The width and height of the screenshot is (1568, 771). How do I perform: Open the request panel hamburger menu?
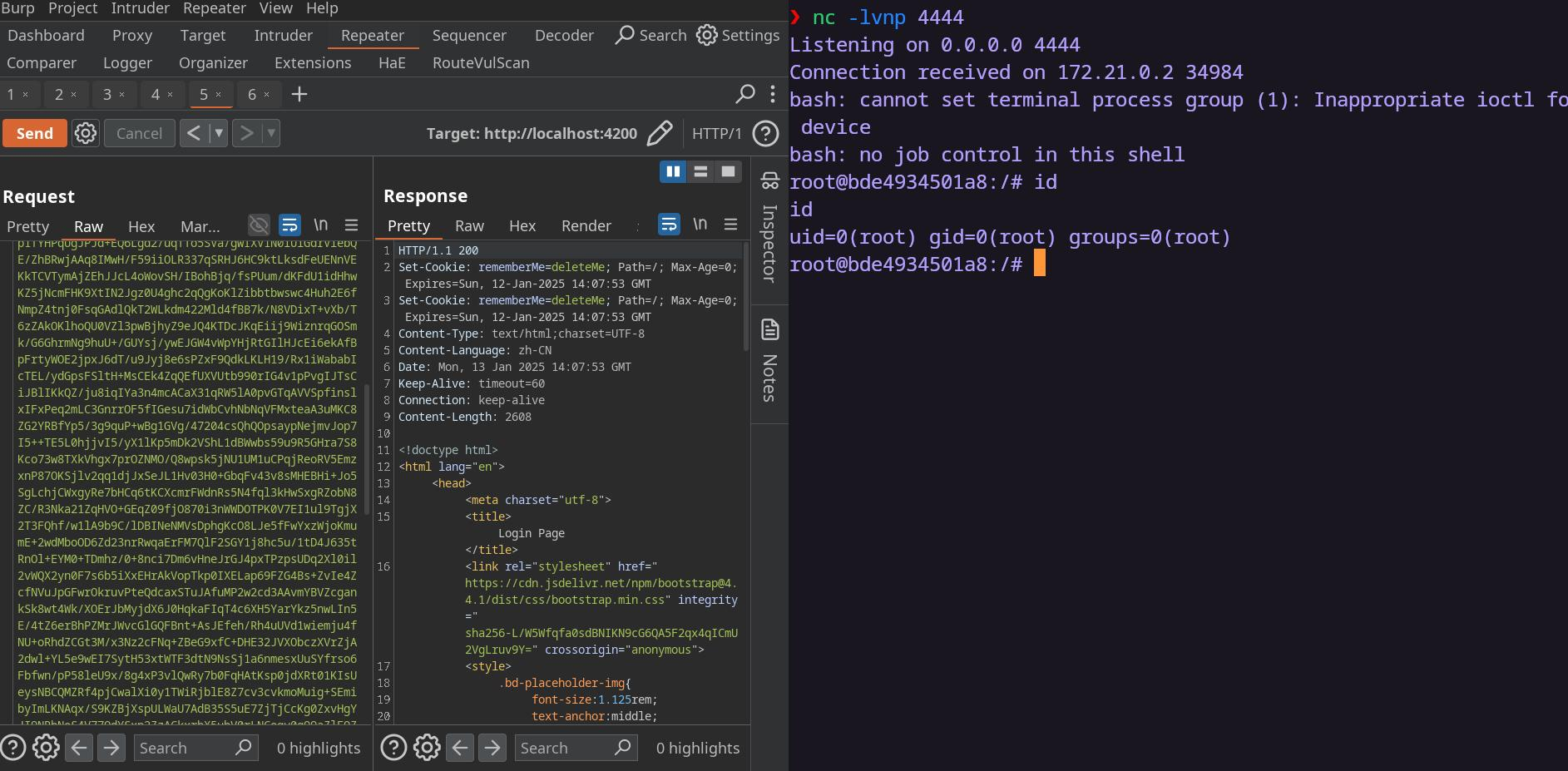[x=351, y=225]
